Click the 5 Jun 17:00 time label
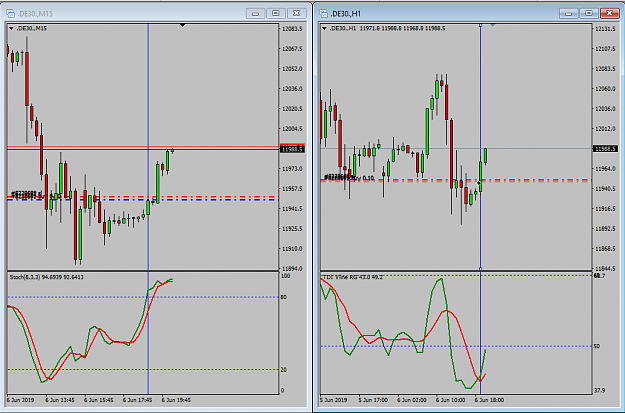Screen dimensions: 625x413 (x=373, y=400)
